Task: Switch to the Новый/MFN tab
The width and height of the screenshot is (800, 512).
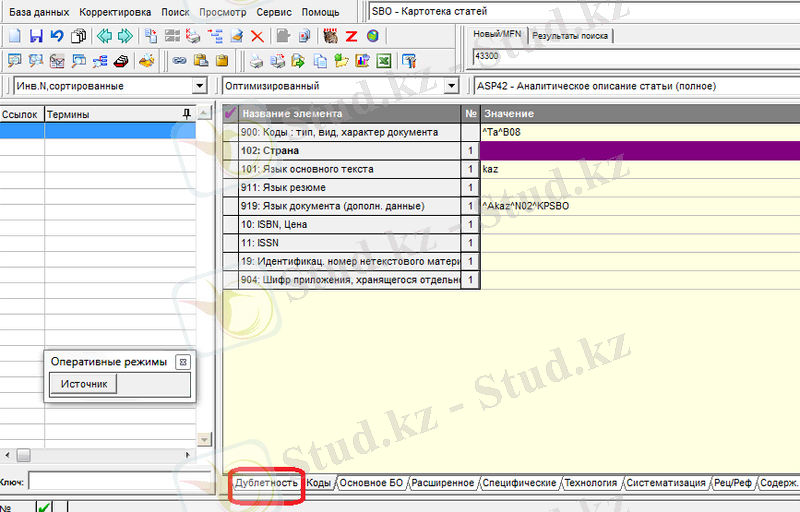Action: (x=497, y=34)
